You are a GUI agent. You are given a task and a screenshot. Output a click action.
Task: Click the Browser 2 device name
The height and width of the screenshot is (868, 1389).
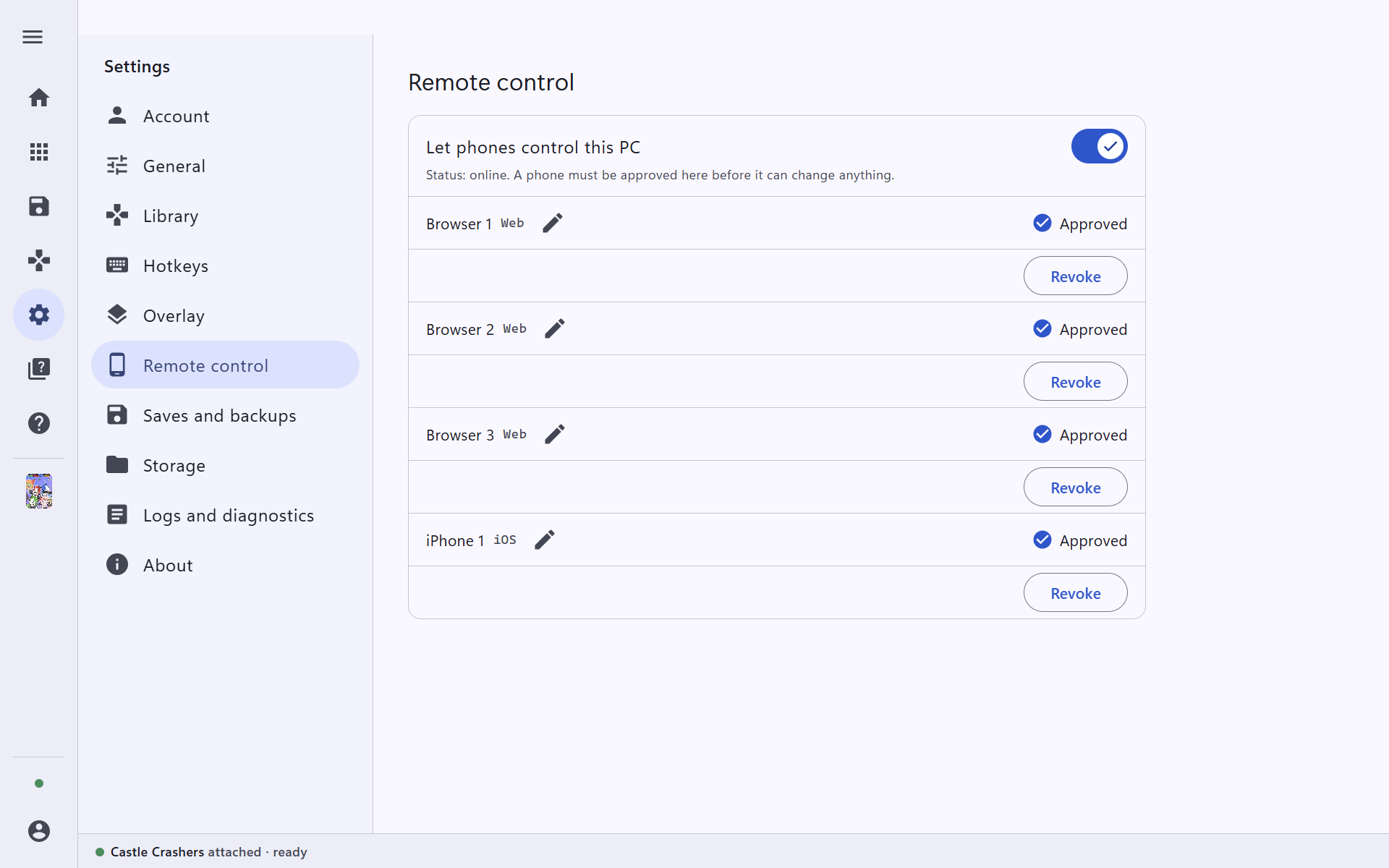pos(460,330)
